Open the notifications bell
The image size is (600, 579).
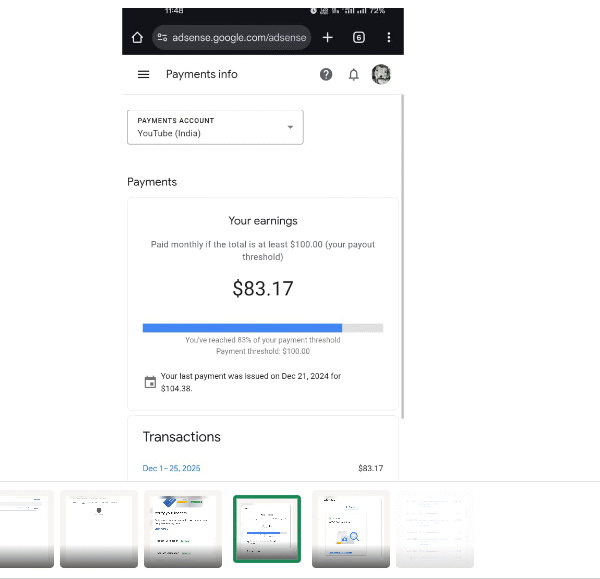point(354,74)
